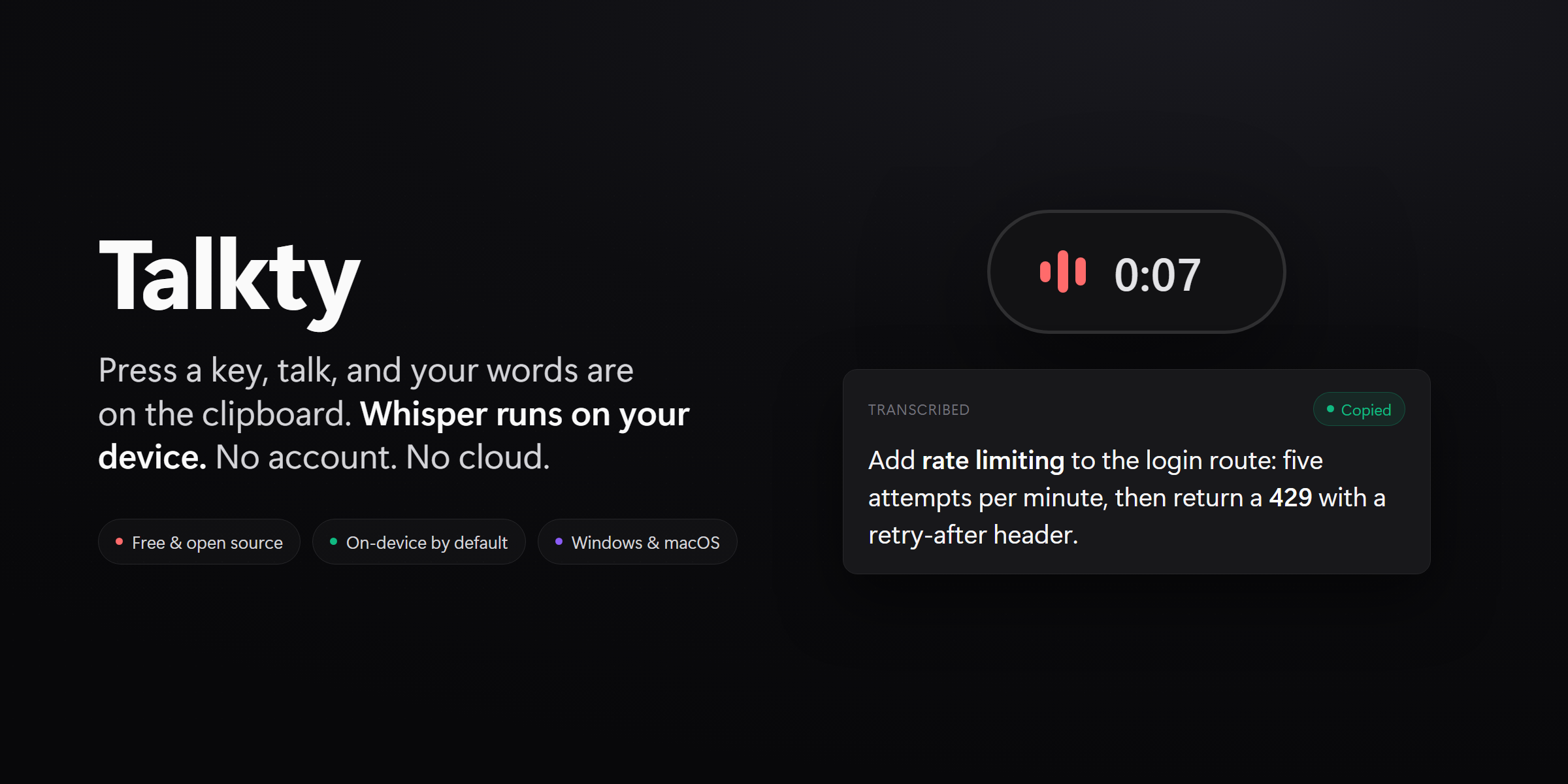Viewport: 1568px width, 784px height.
Task: Click 'retry-after header.' transcript line
Action: pos(973,535)
